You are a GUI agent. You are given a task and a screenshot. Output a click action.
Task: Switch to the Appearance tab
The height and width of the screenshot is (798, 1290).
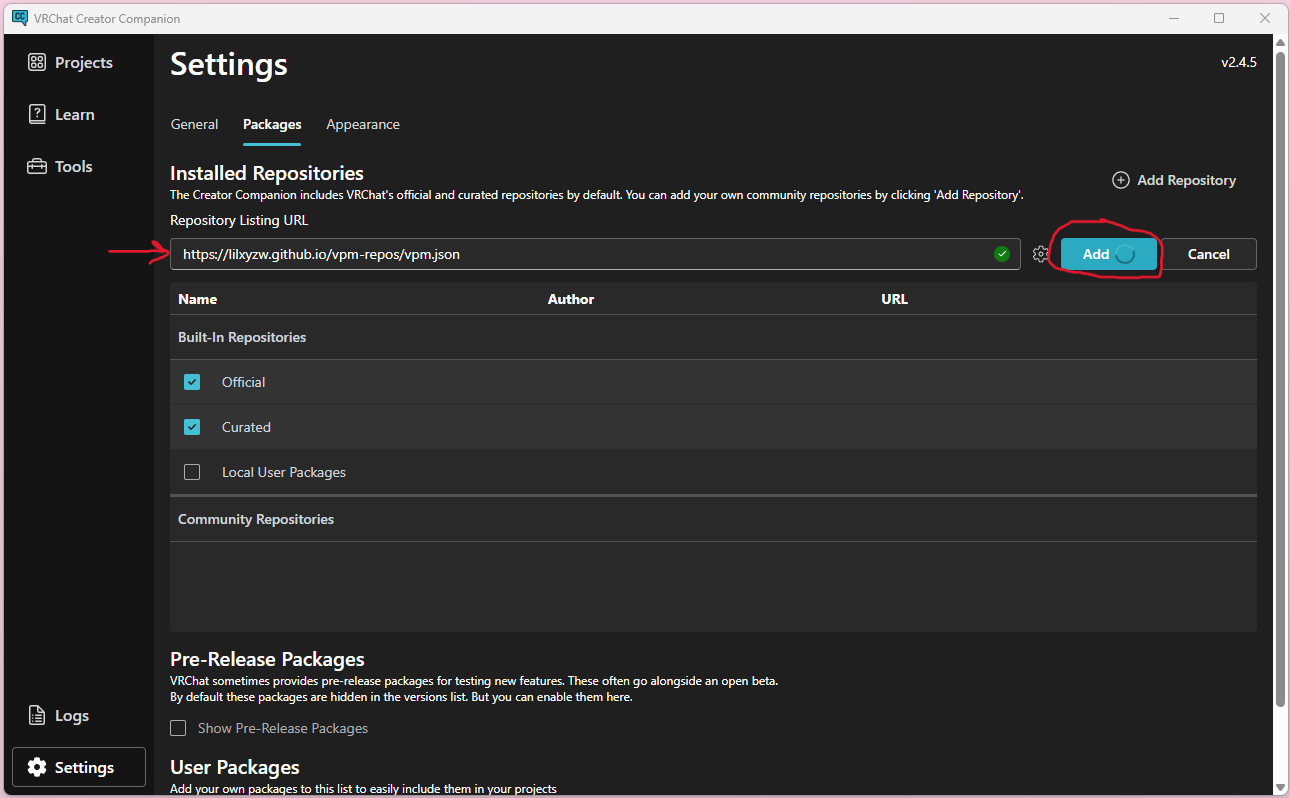coord(363,124)
